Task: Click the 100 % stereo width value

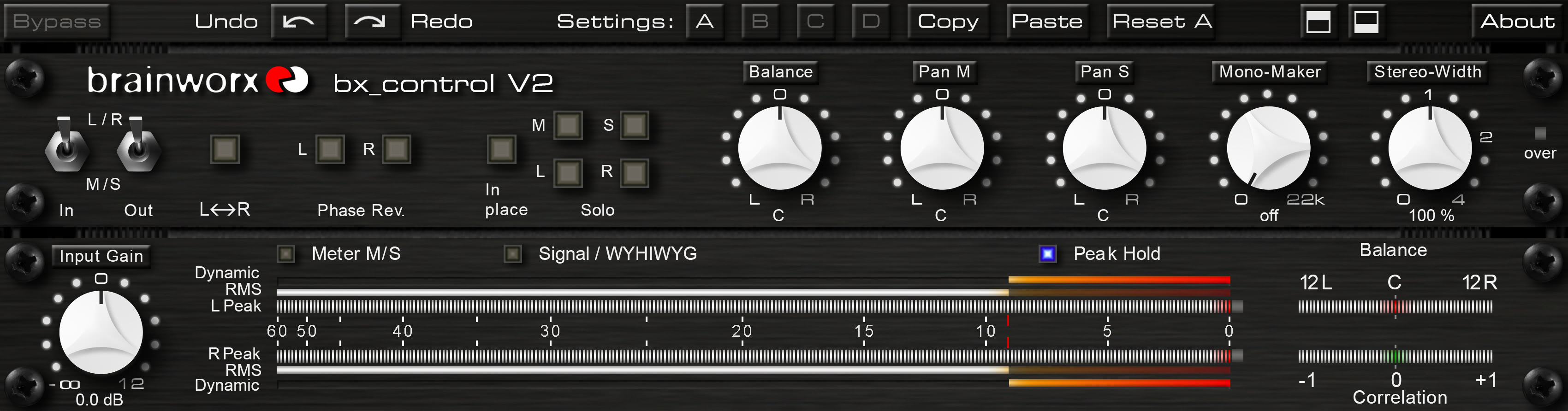Action: (x=1431, y=215)
